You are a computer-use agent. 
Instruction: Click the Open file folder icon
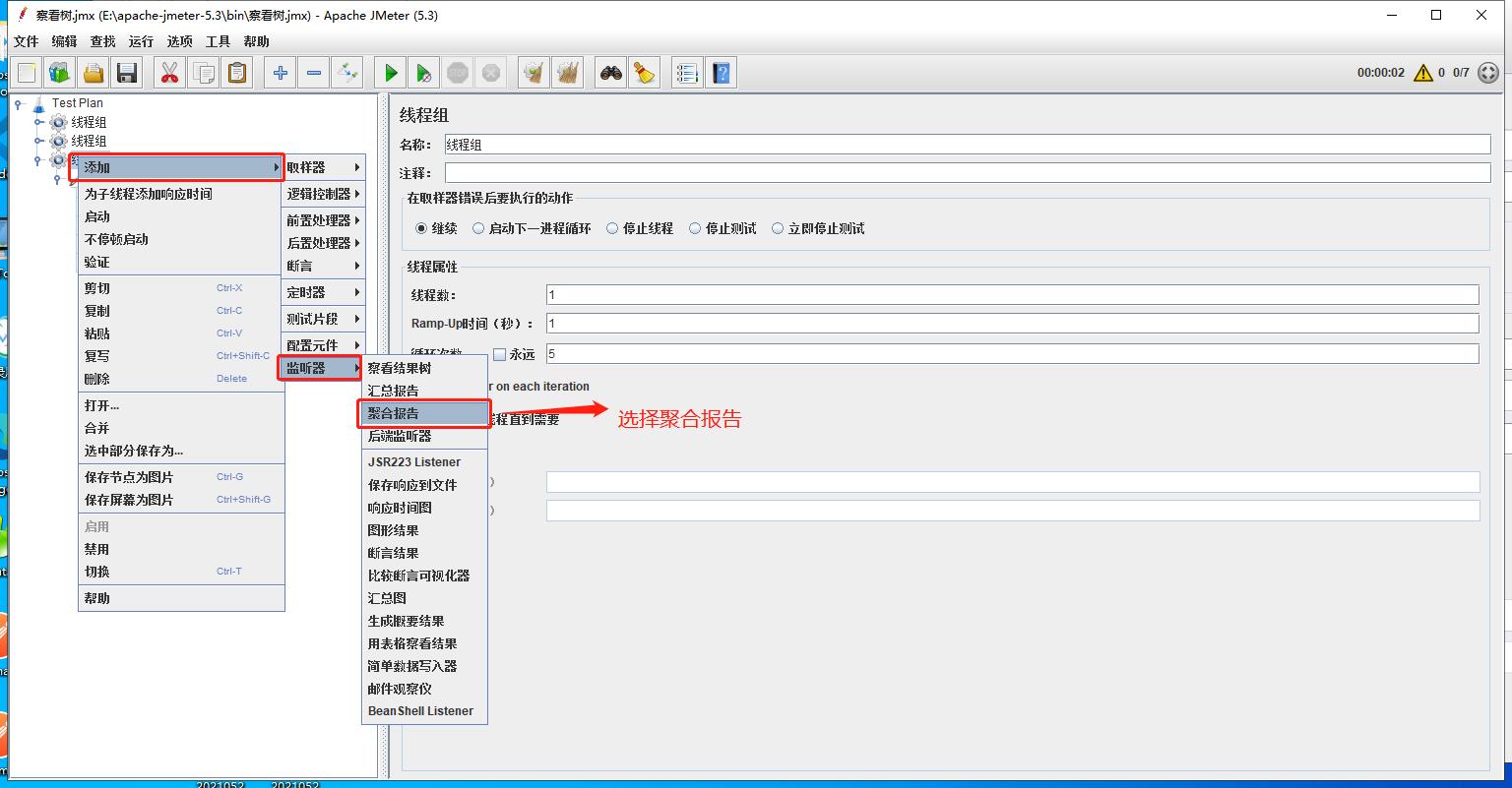[94, 73]
